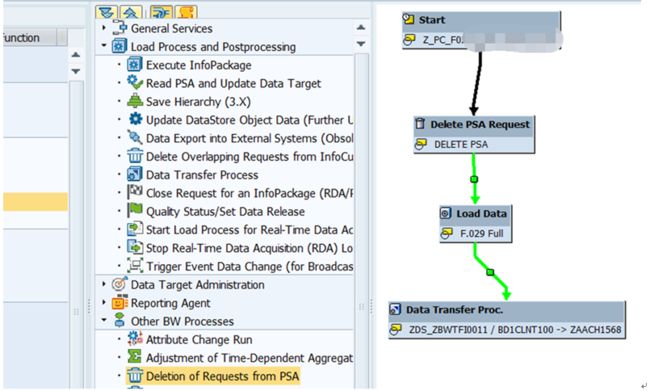650x391 pixels.
Task: Click green connector square below Delete PSA Request
Action: coord(474,179)
